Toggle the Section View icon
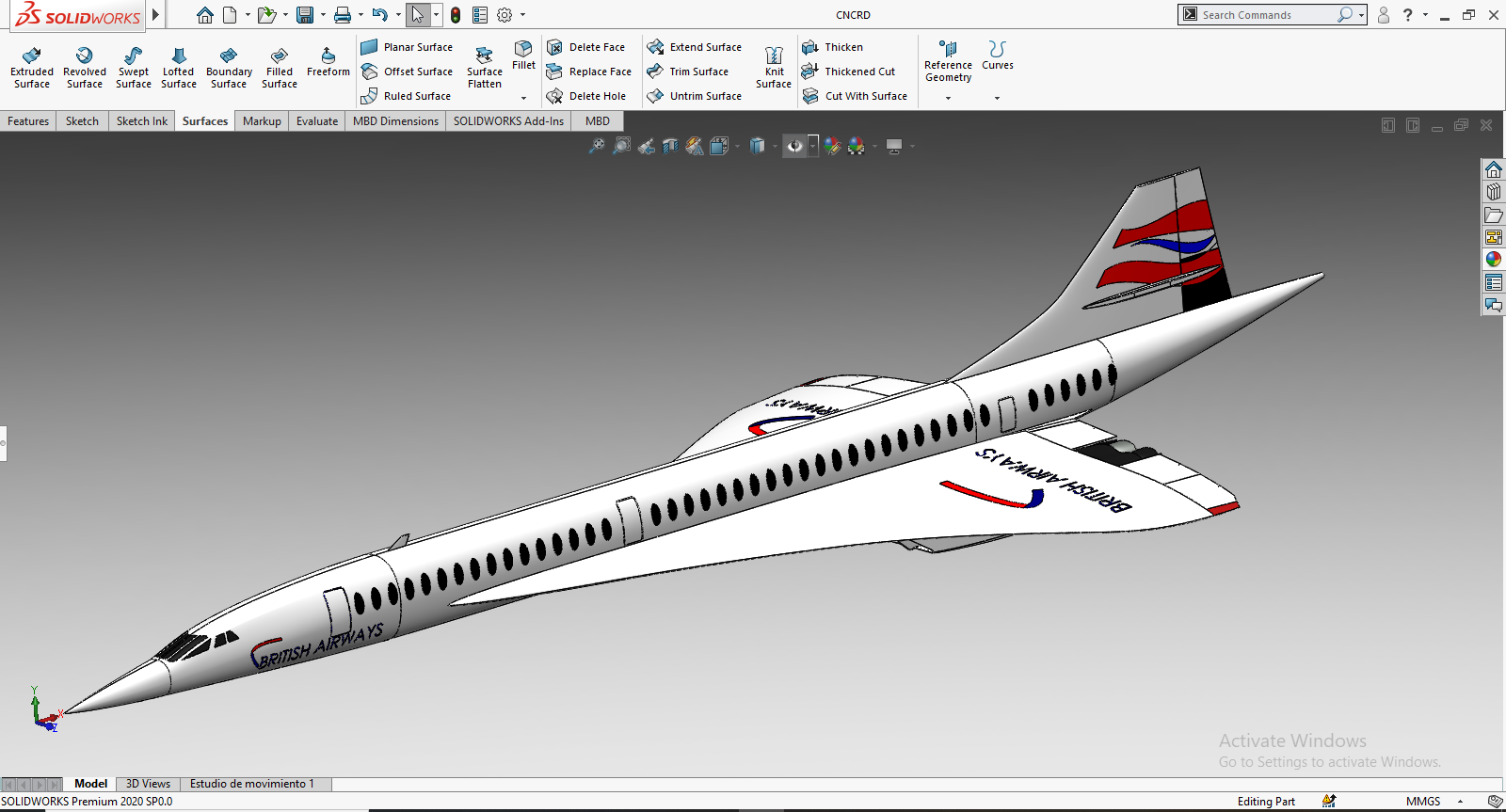1506x812 pixels. click(x=670, y=146)
